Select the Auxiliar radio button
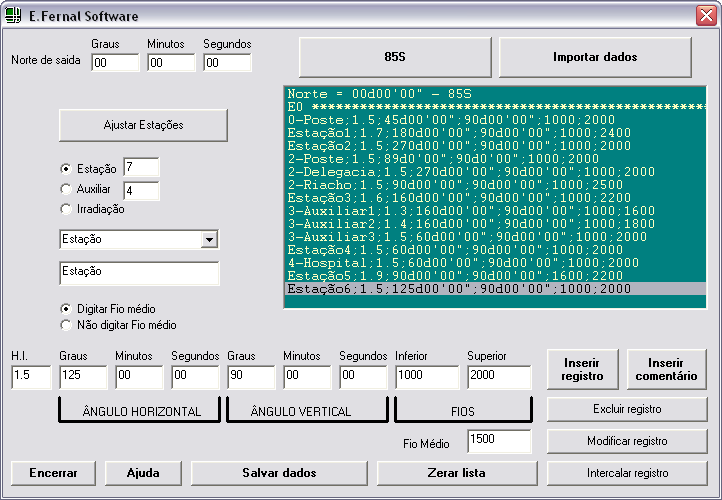The image size is (722, 500). (66, 189)
